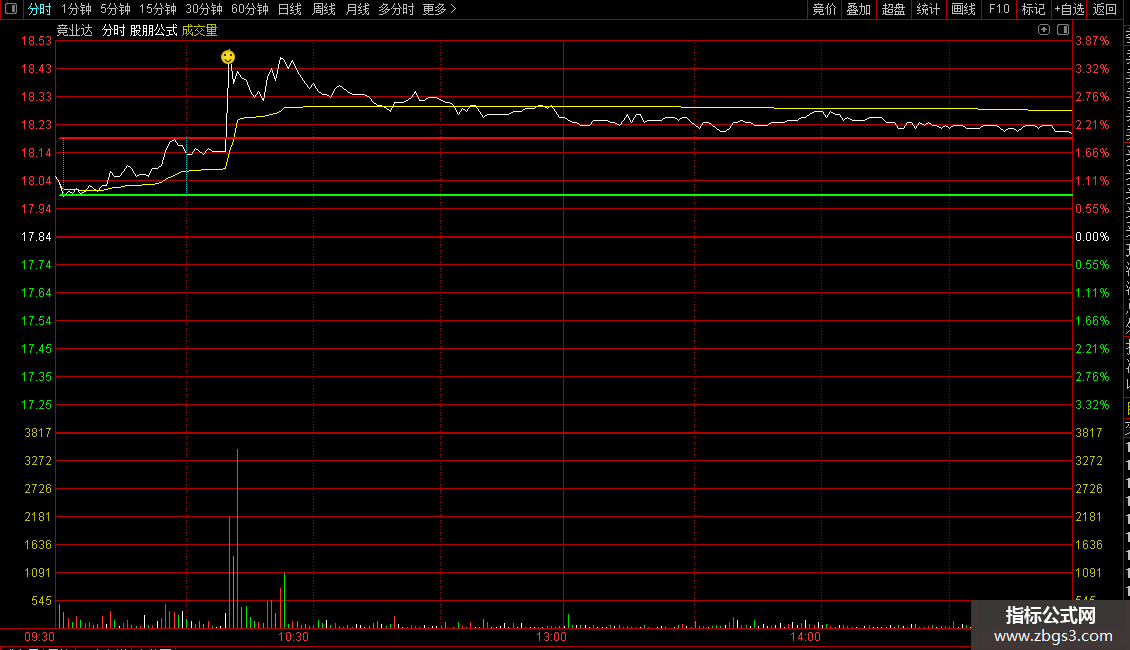Activate the 画线 drawing tool

(x=963, y=9)
